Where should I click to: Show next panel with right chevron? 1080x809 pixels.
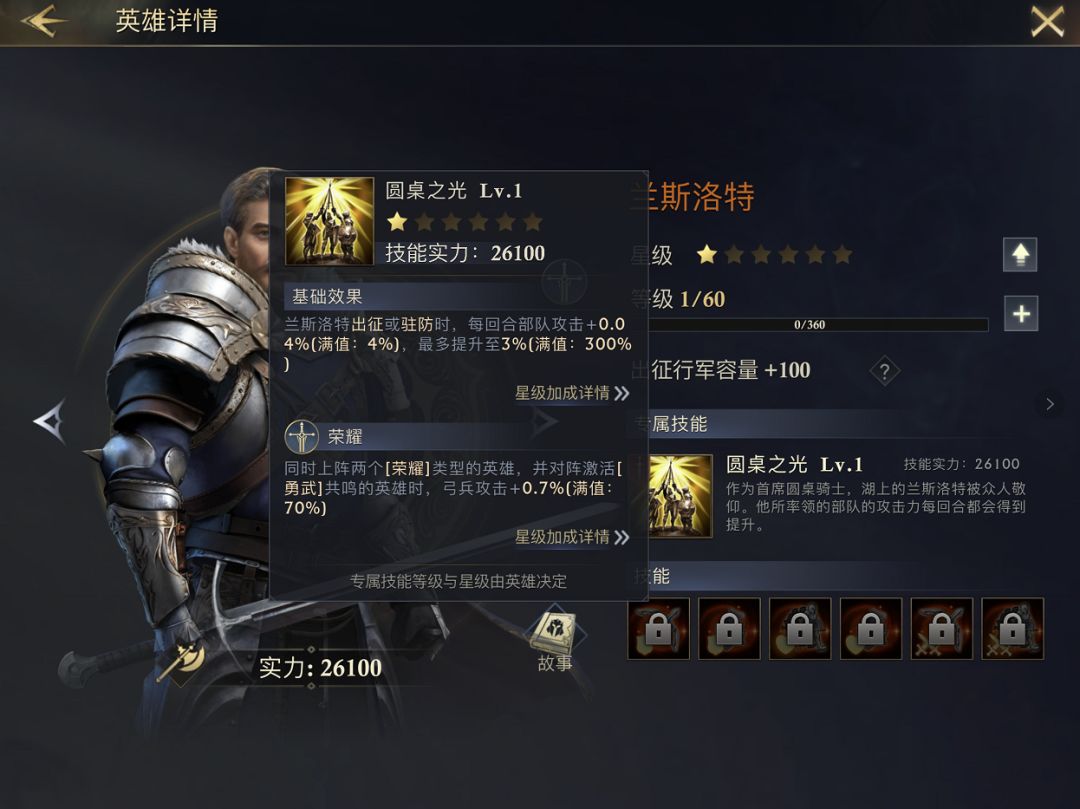pyautogui.click(x=1050, y=404)
